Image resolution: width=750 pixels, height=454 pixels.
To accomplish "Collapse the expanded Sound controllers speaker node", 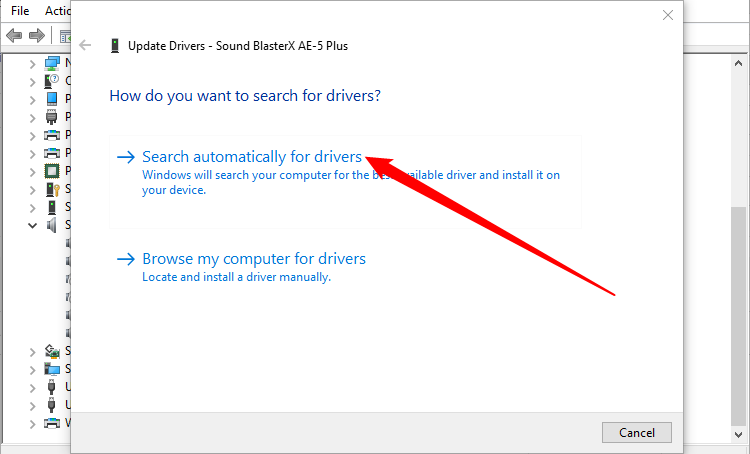I will [x=32, y=225].
